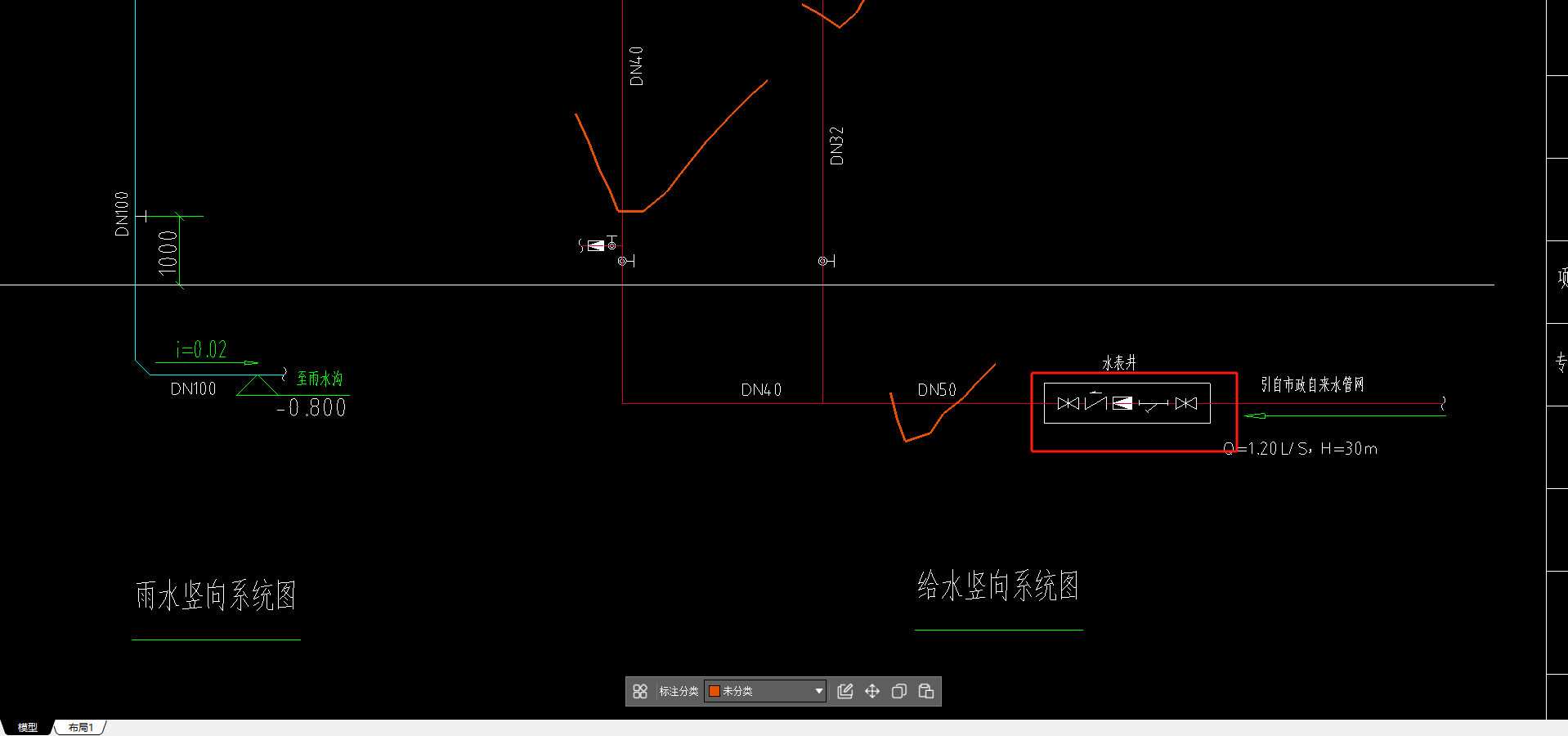
Task: Select the valve symbol on the red DN32 riser
Action: pos(827,261)
